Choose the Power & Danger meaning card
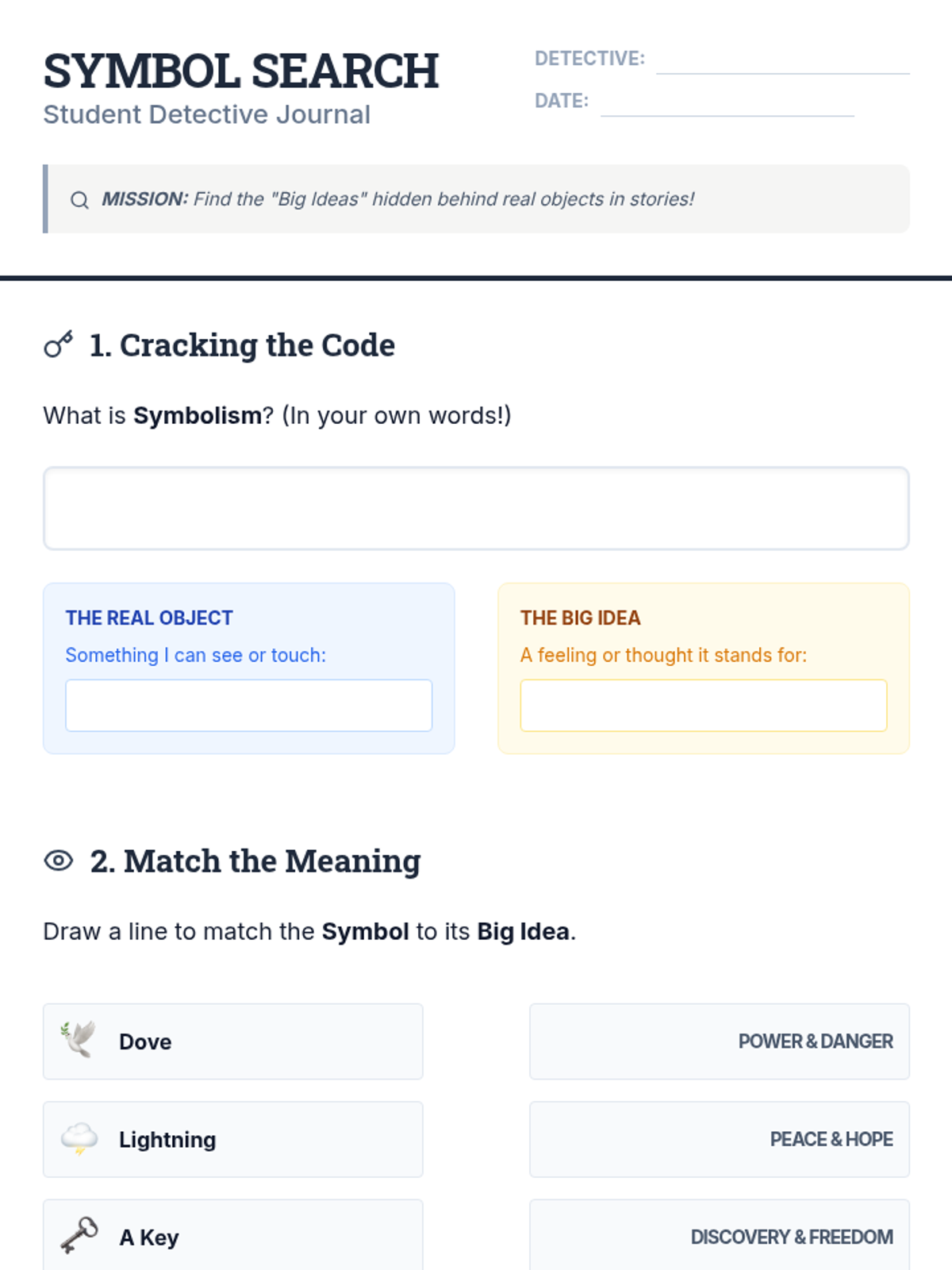 point(720,1041)
